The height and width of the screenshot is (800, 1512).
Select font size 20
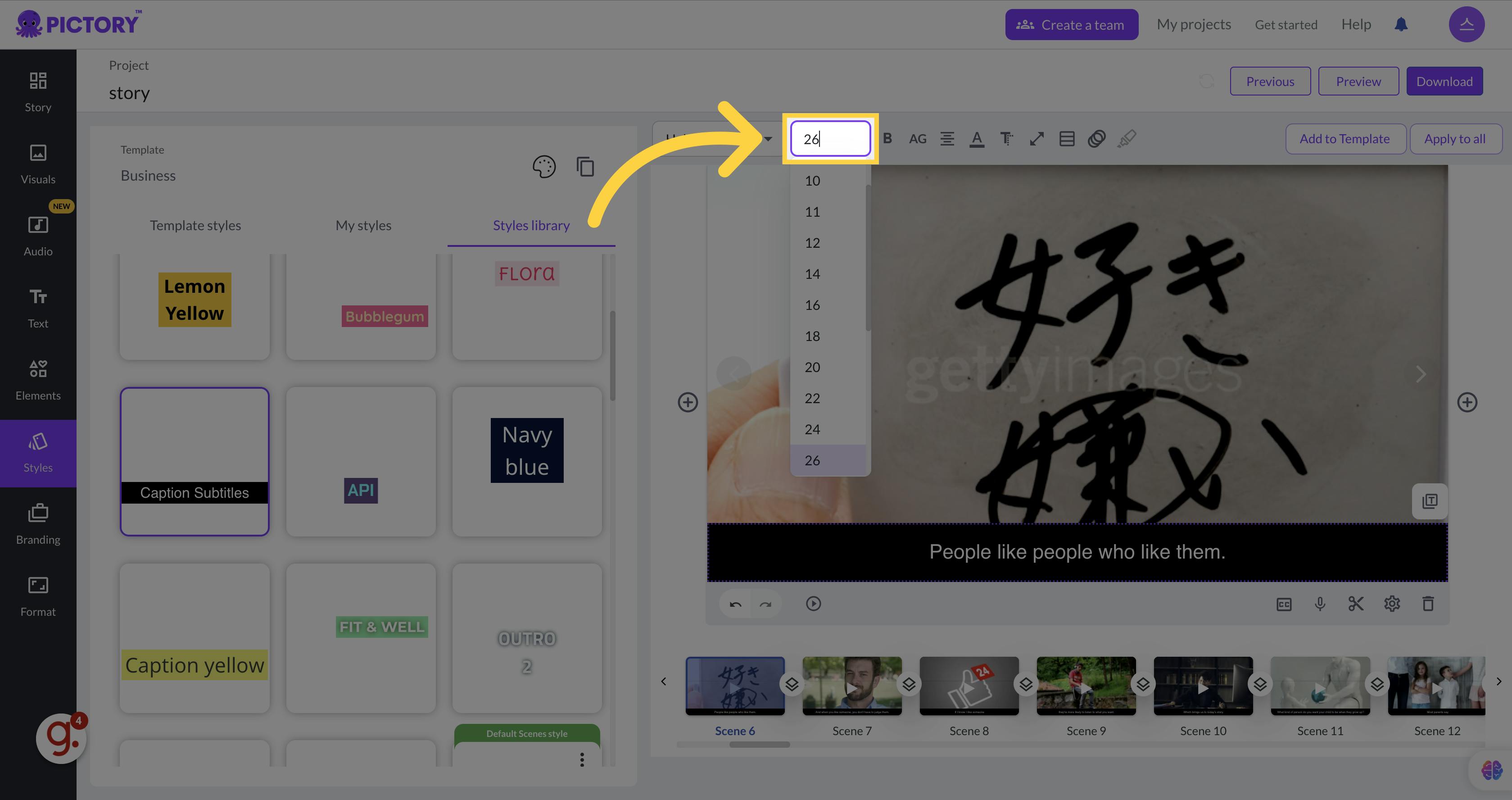pyautogui.click(x=828, y=368)
